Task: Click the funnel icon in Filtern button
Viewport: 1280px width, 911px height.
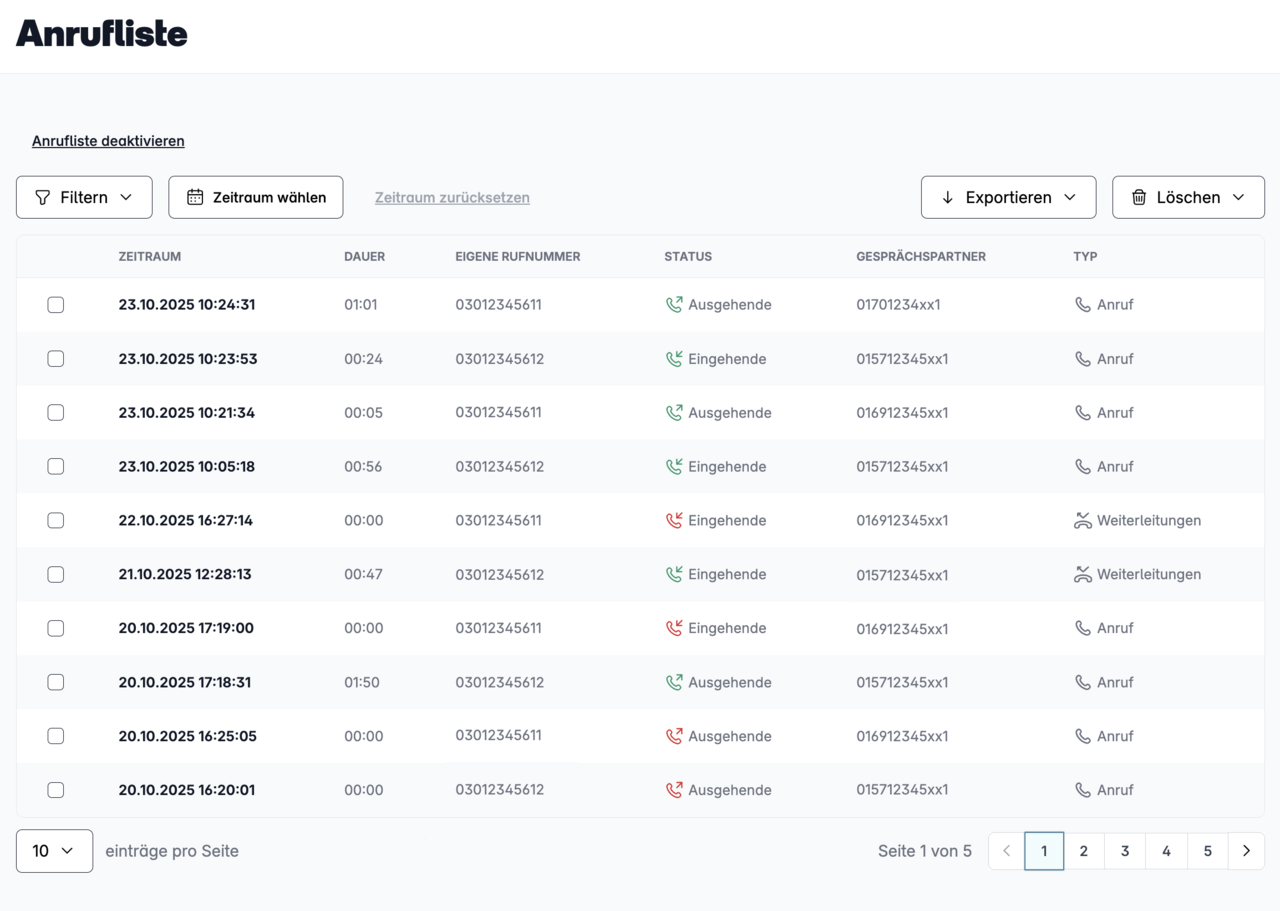Action: [x=42, y=198]
